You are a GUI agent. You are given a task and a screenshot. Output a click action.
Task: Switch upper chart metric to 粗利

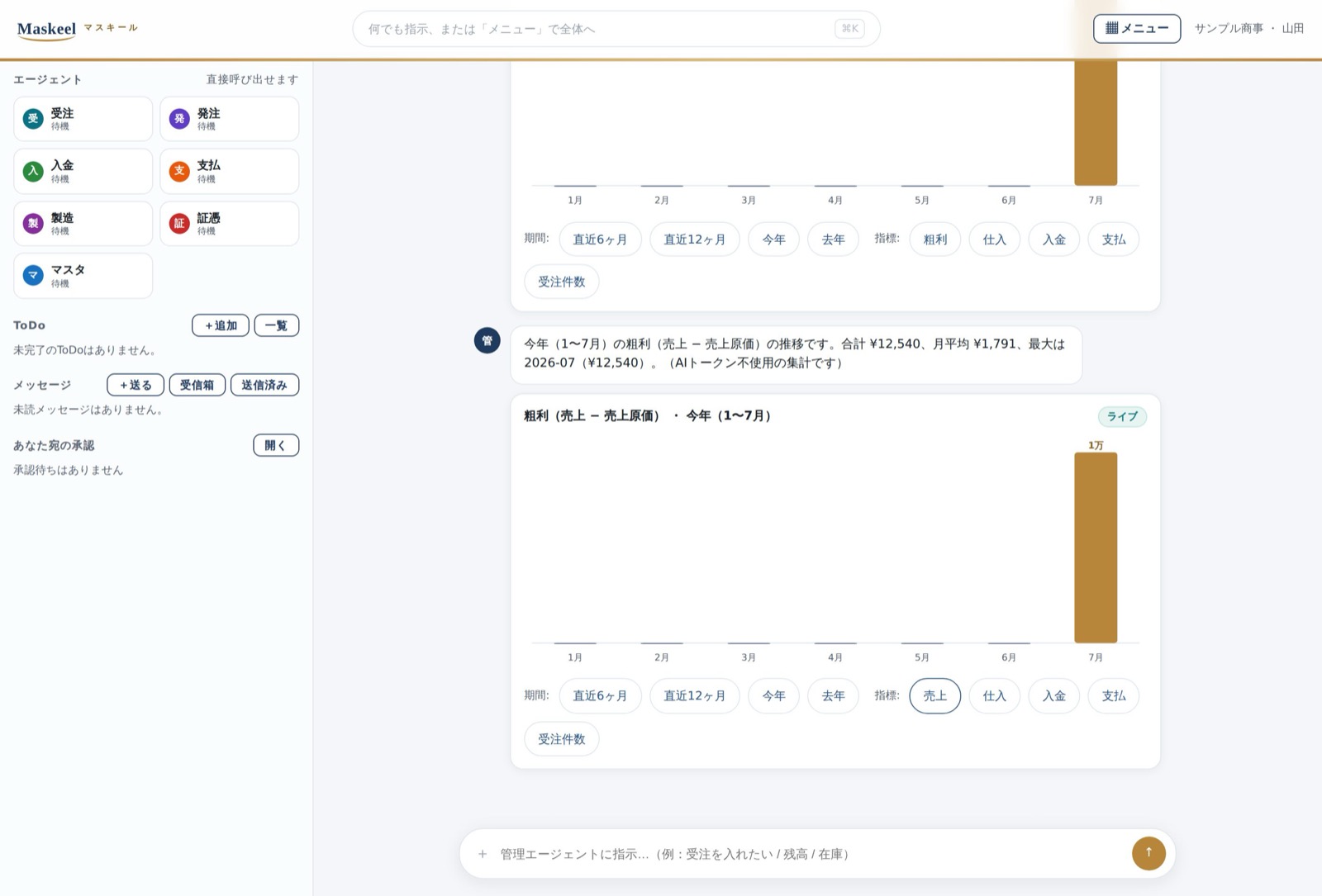tap(935, 239)
